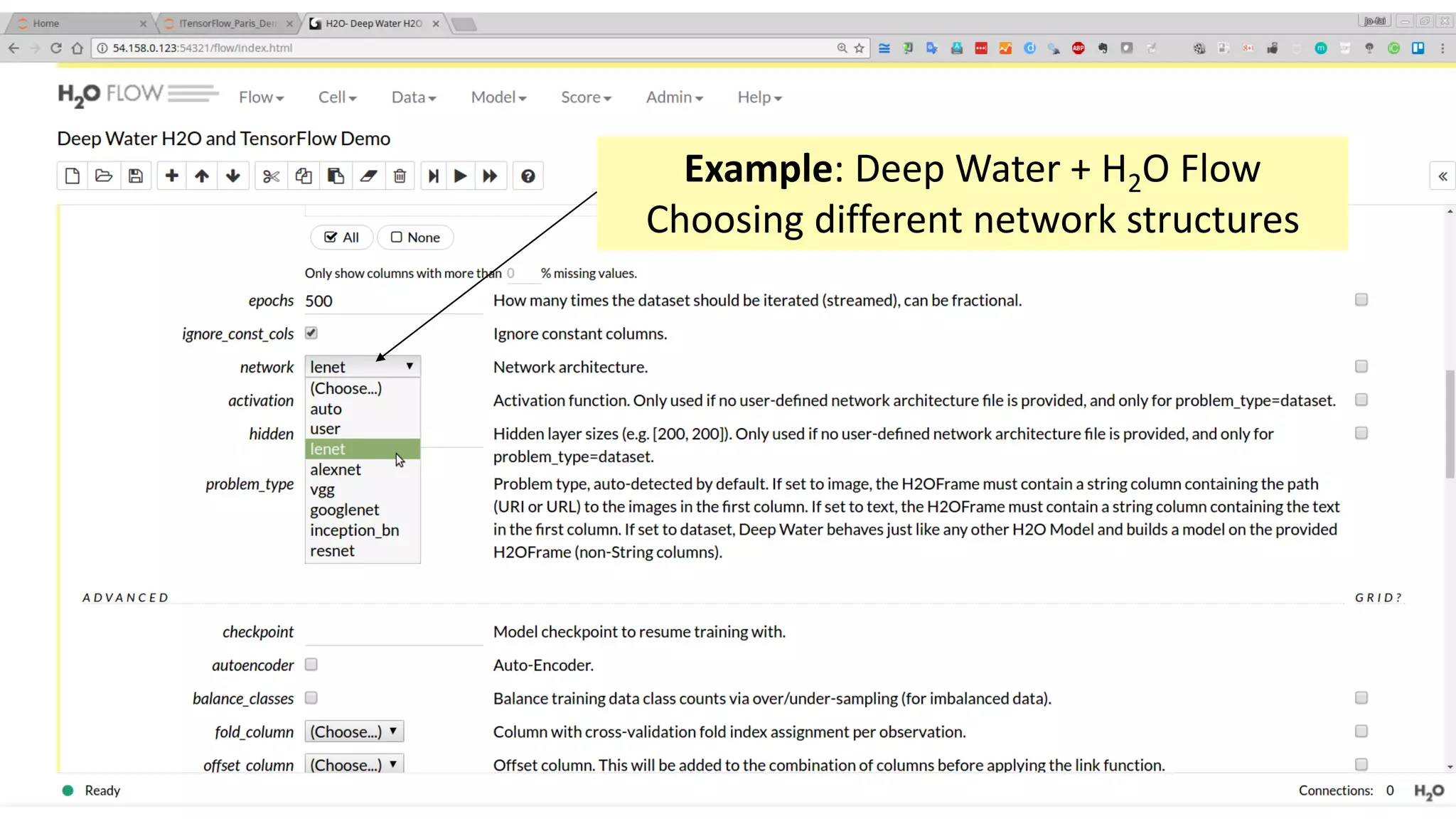Screen dimensions: 1456x819
Task: Toggle ignore_const_cols checkbox
Action: (311, 333)
